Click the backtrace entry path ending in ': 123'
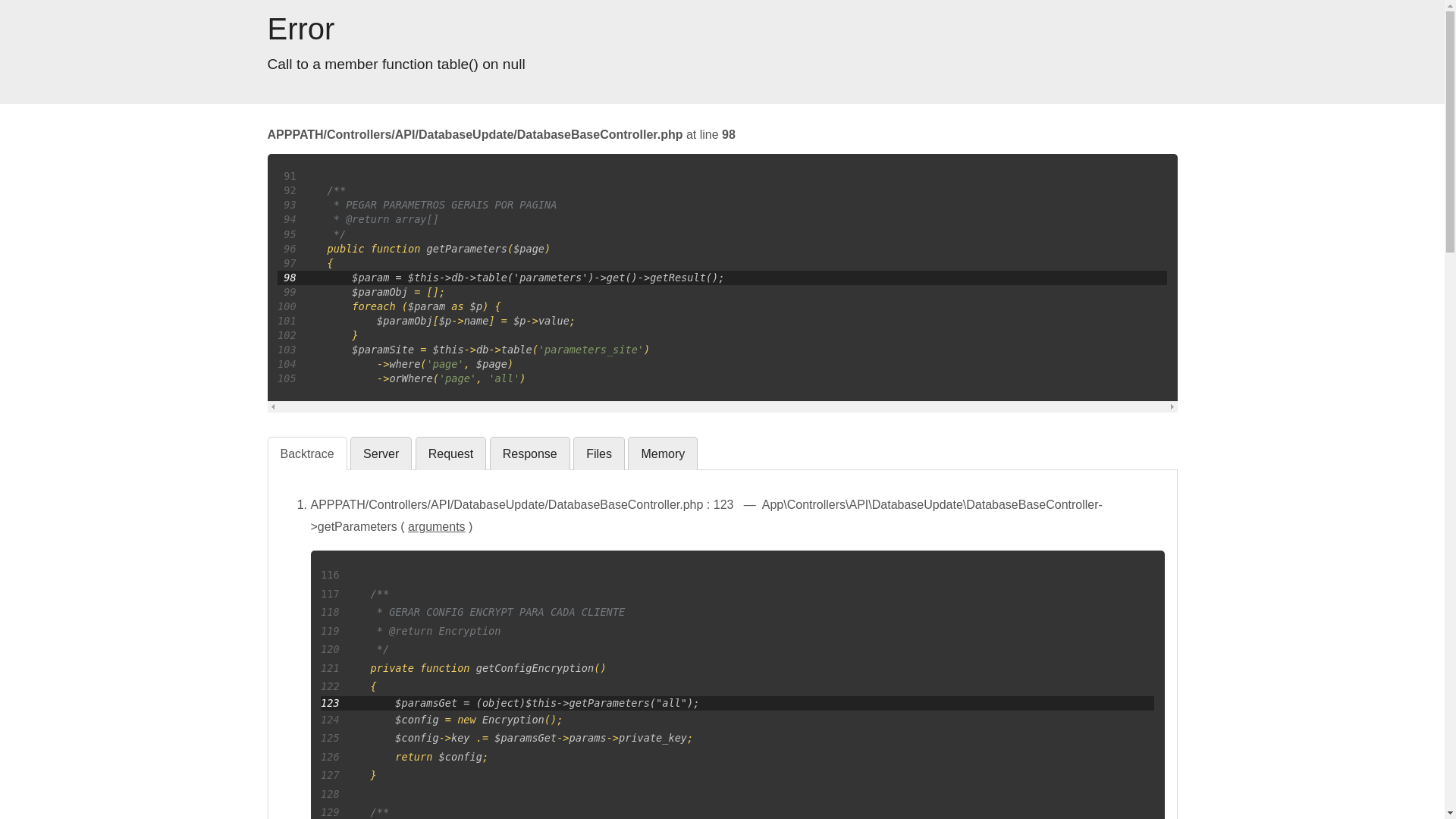1456x819 pixels. 522,504
